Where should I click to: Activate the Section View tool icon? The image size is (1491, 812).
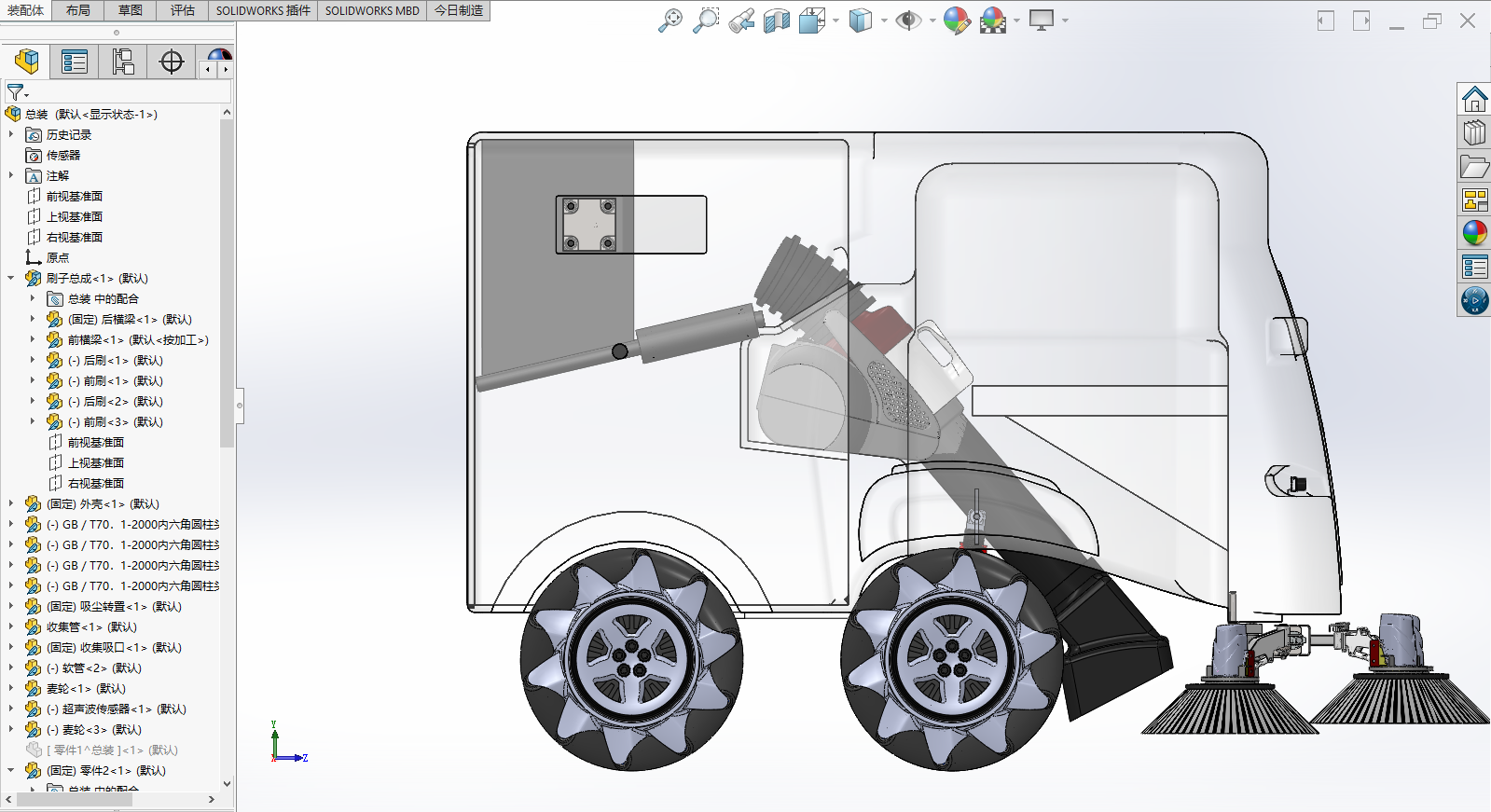(x=776, y=21)
